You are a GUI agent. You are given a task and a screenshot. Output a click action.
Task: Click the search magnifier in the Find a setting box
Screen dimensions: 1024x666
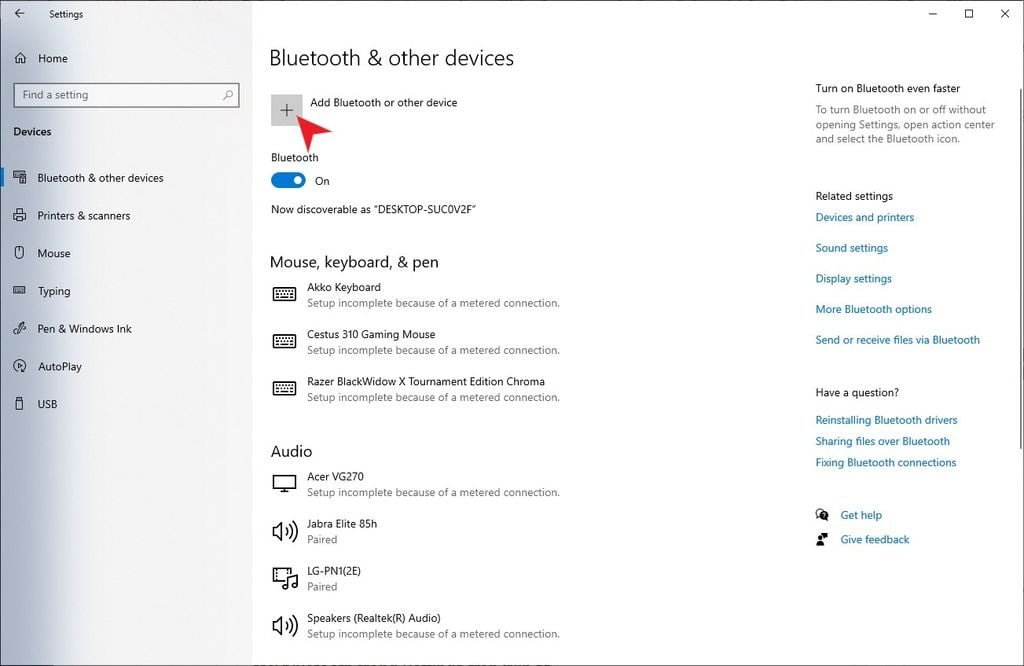[x=228, y=95]
